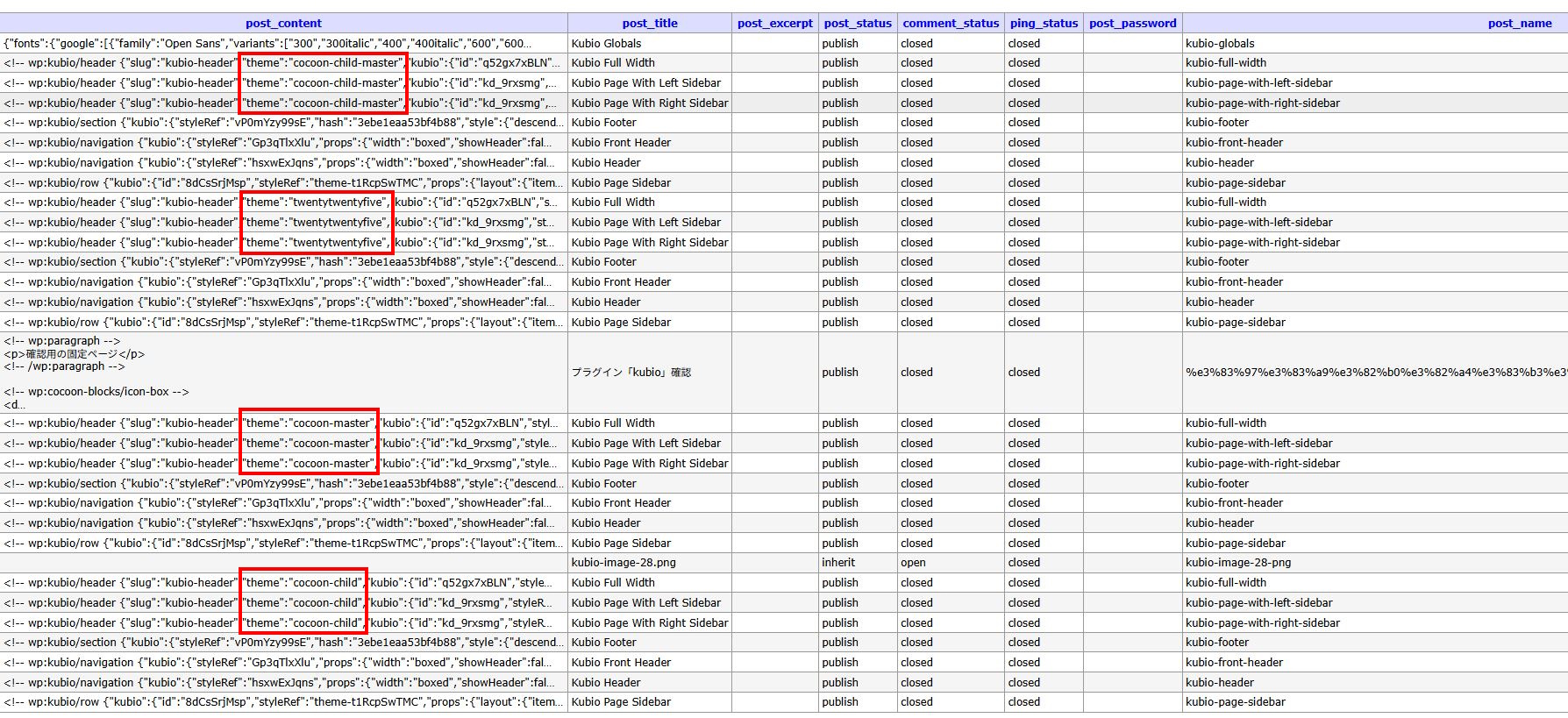Click the comment_status column header
This screenshot has height=718, width=1568.
[951, 24]
